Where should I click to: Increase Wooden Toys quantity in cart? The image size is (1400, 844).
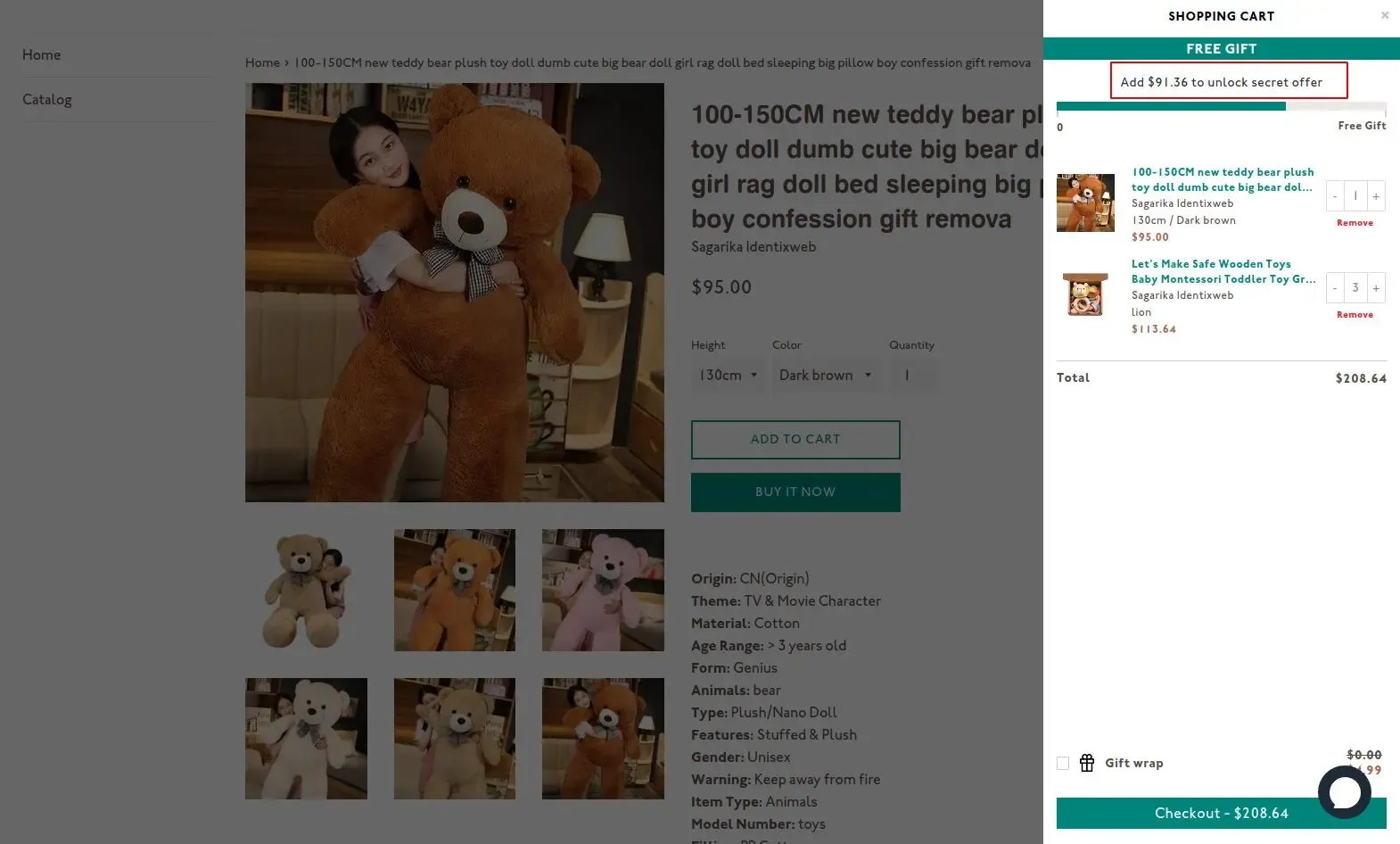1376,288
